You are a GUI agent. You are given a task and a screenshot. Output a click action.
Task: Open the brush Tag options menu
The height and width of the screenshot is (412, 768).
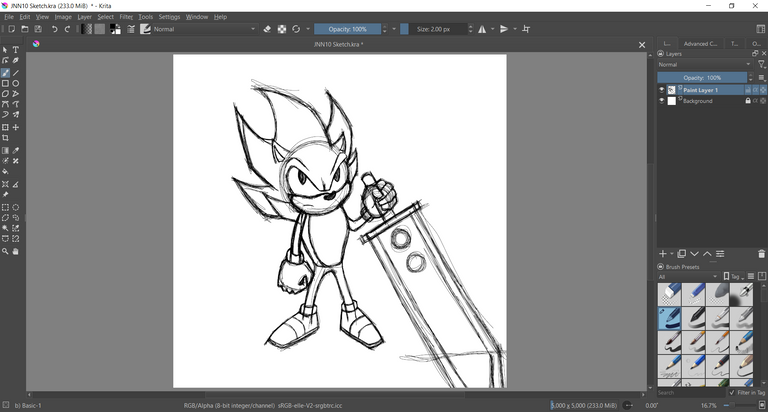pos(734,277)
